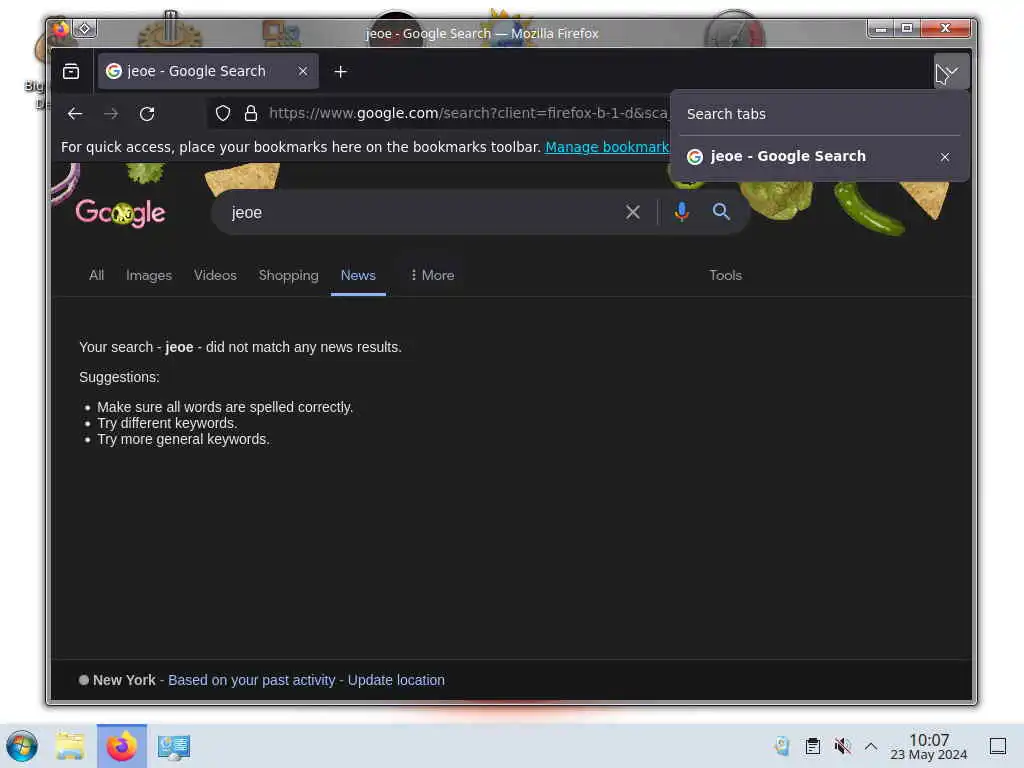Go back one page
1024x768 pixels.
tap(74, 114)
